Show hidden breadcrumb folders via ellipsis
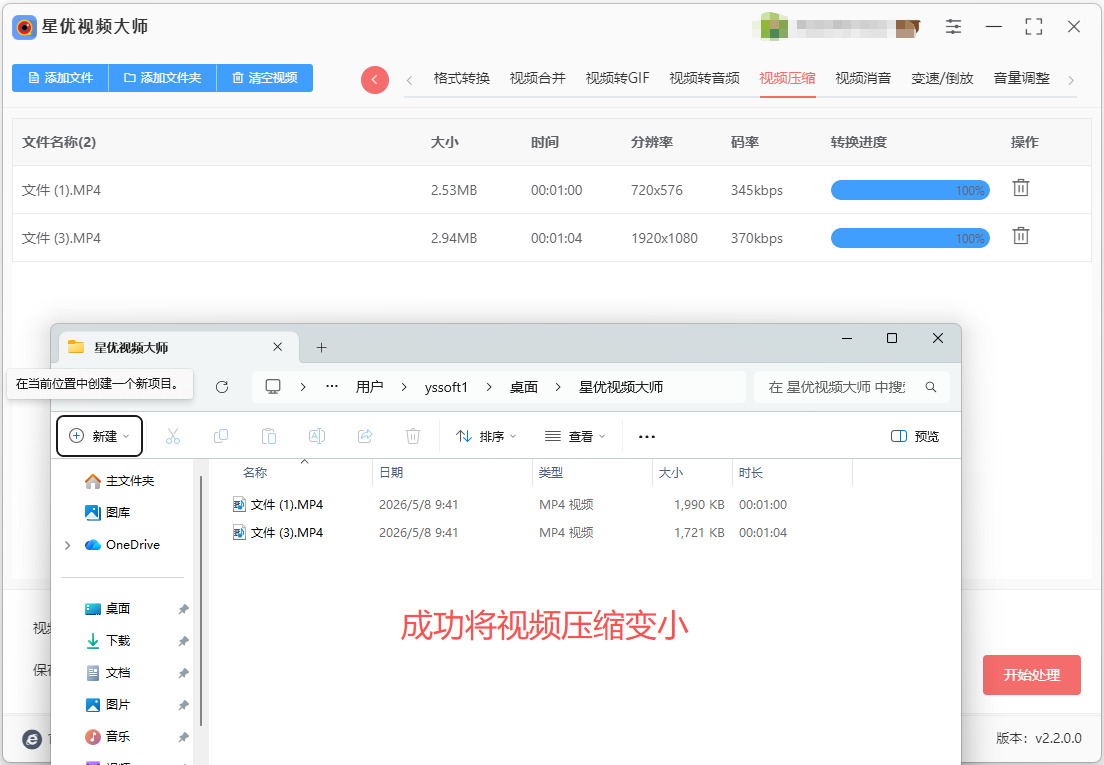This screenshot has width=1104, height=765. (x=332, y=387)
